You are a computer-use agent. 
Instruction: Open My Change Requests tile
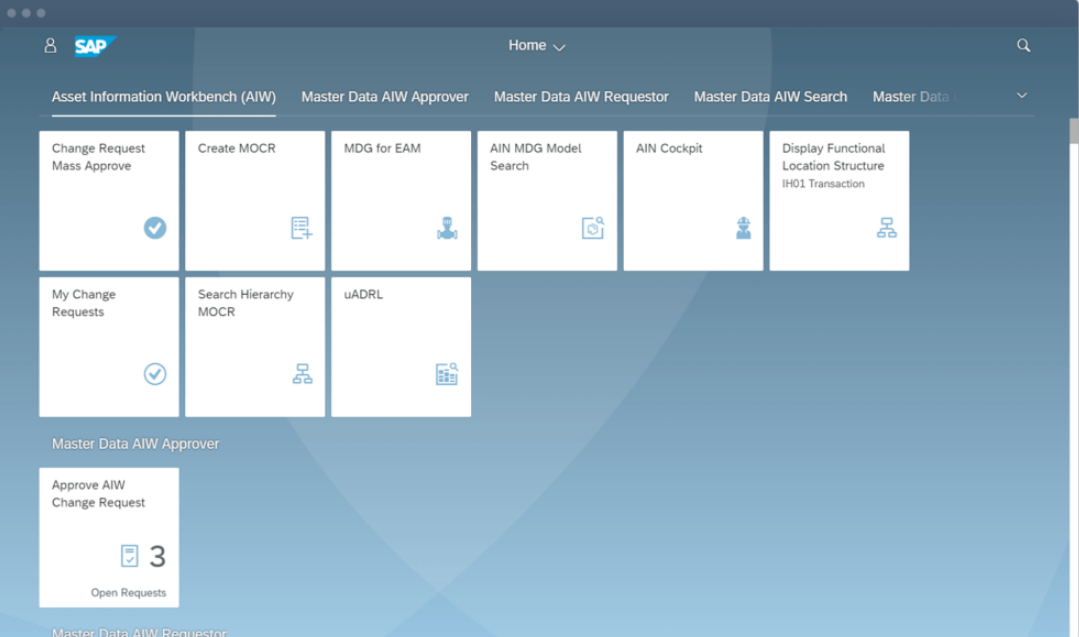[109, 347]
